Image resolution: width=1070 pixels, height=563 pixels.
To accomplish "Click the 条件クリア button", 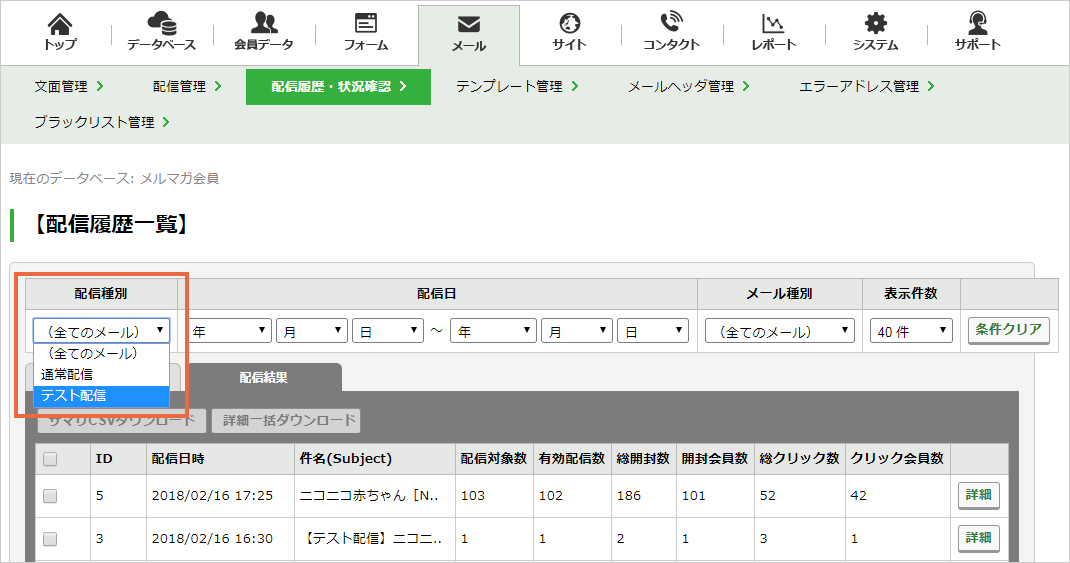I will click(x=1009, y=330).
